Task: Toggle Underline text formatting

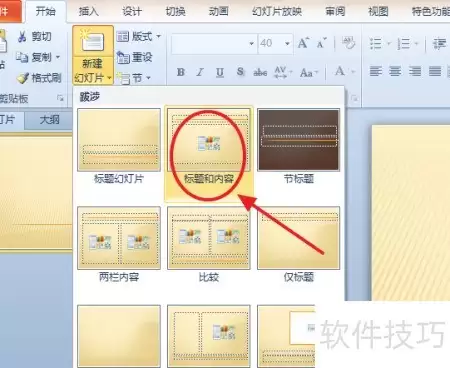Action: tap(220, 72)
